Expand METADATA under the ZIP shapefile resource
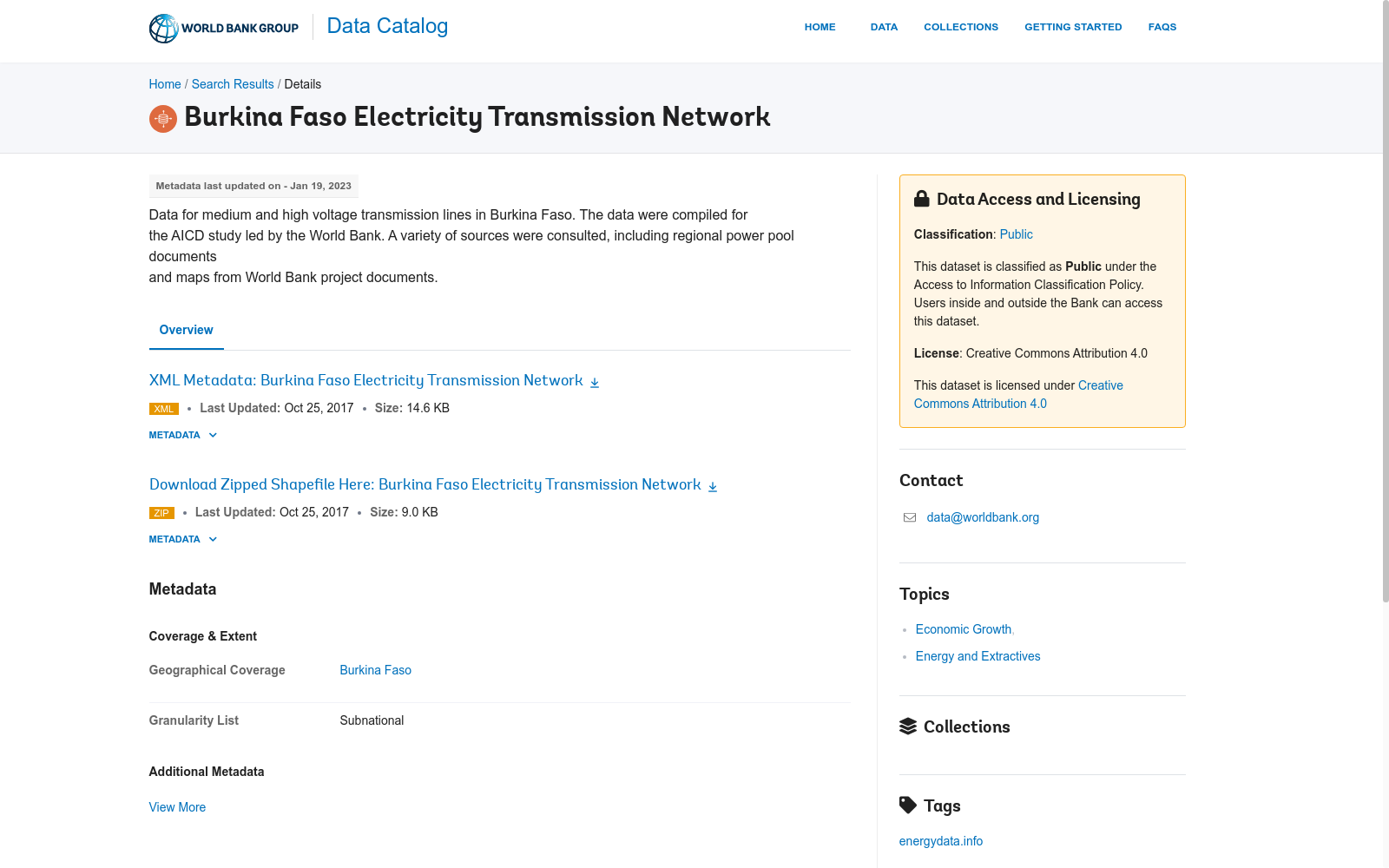The width and height of the screenshot is (1389, 868). pyautogui.click(x=183, y=539)
